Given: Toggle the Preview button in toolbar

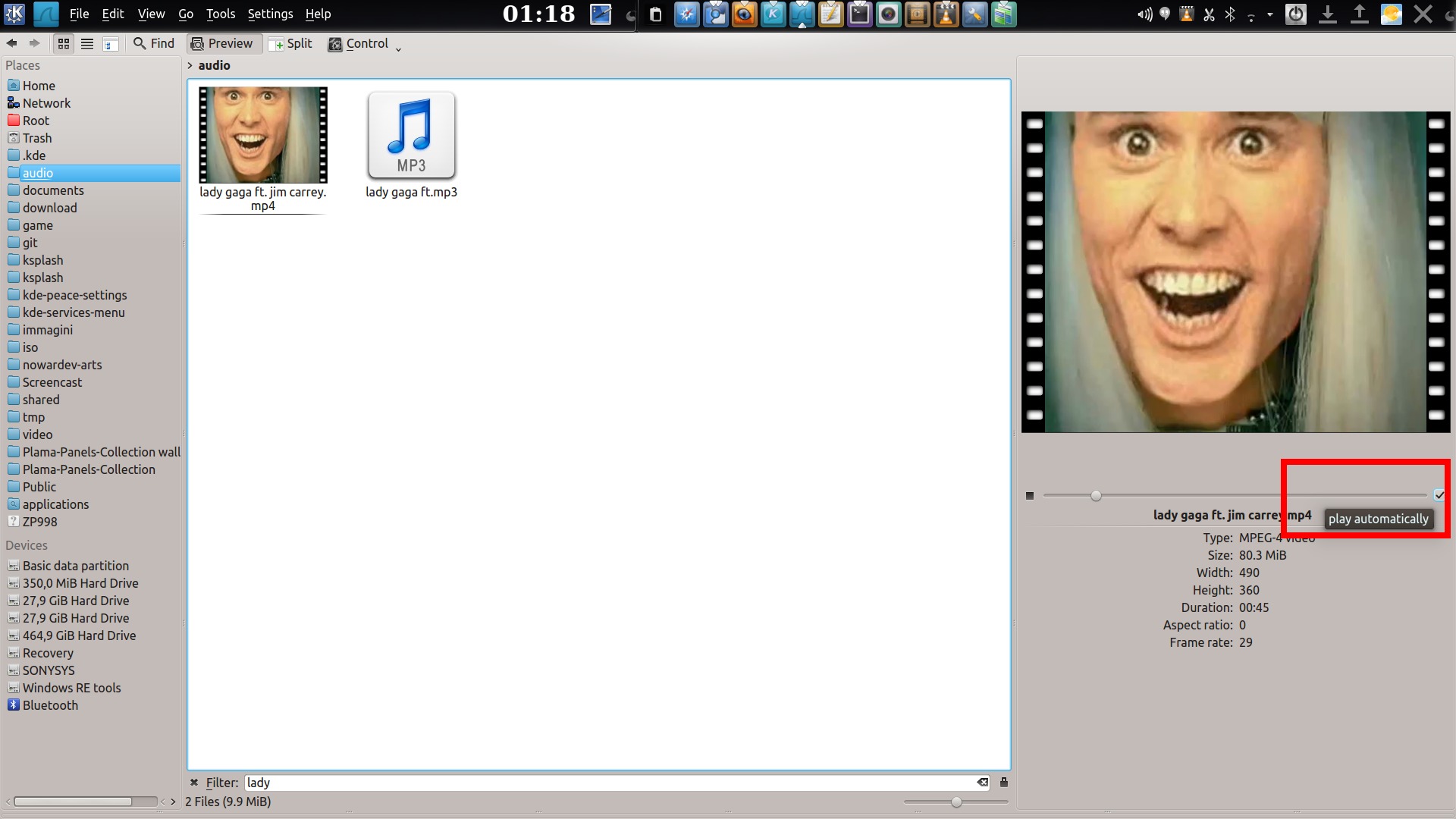Looking at the screenshot, I should (x=223, y=44).
